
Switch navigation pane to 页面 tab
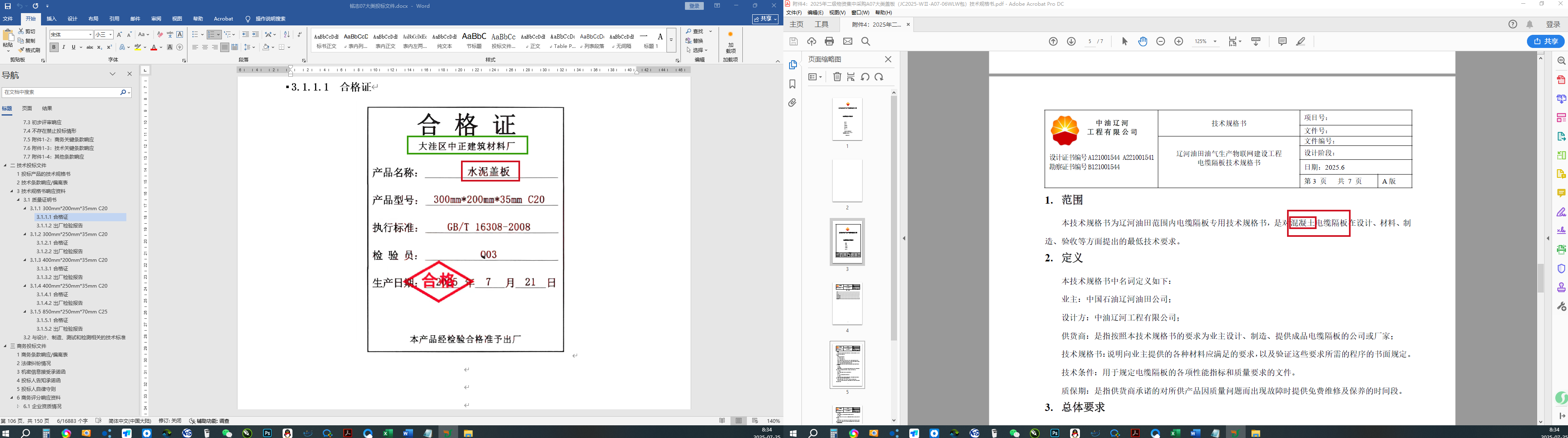click(27, 108)
